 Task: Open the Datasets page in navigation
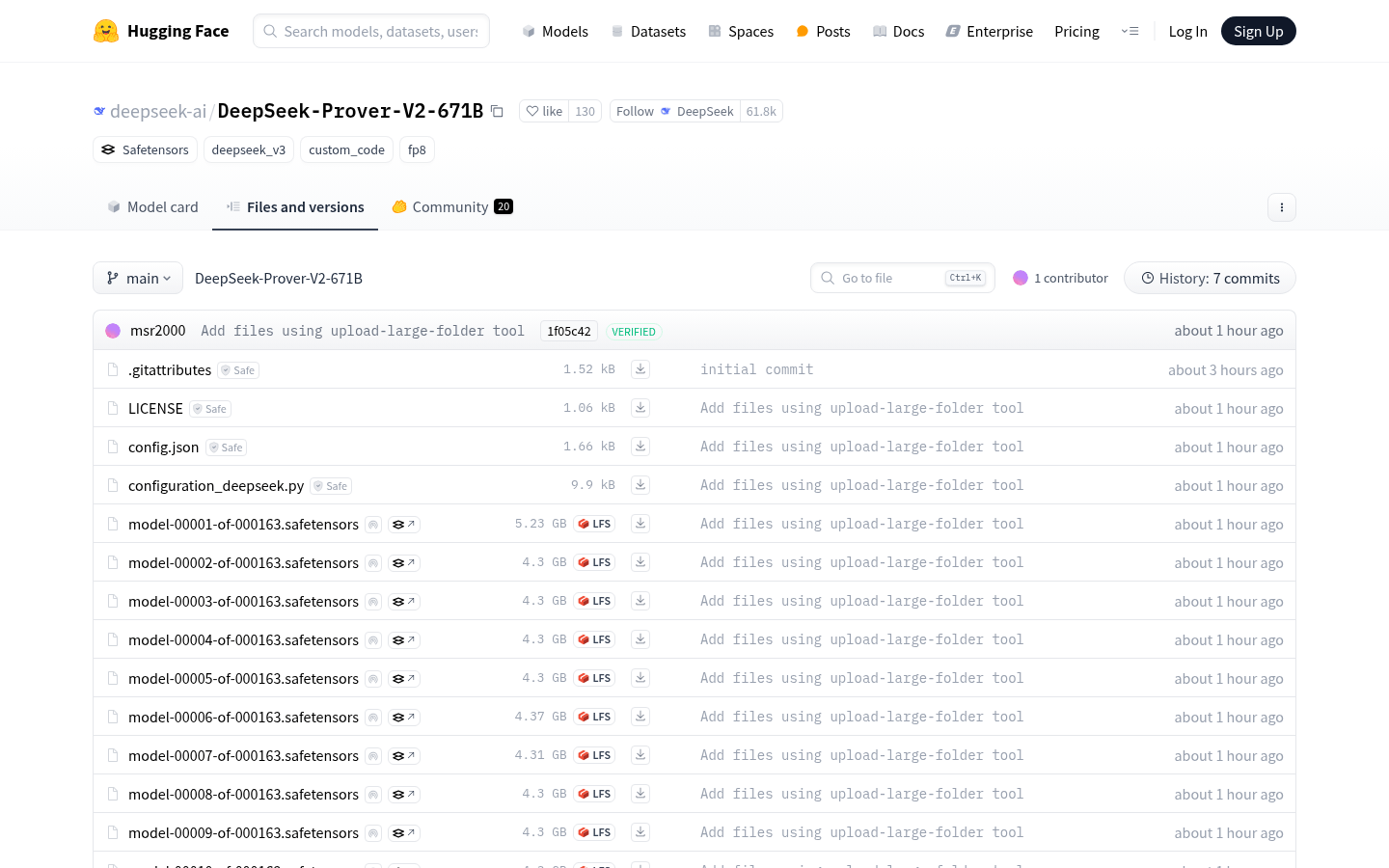648,31
